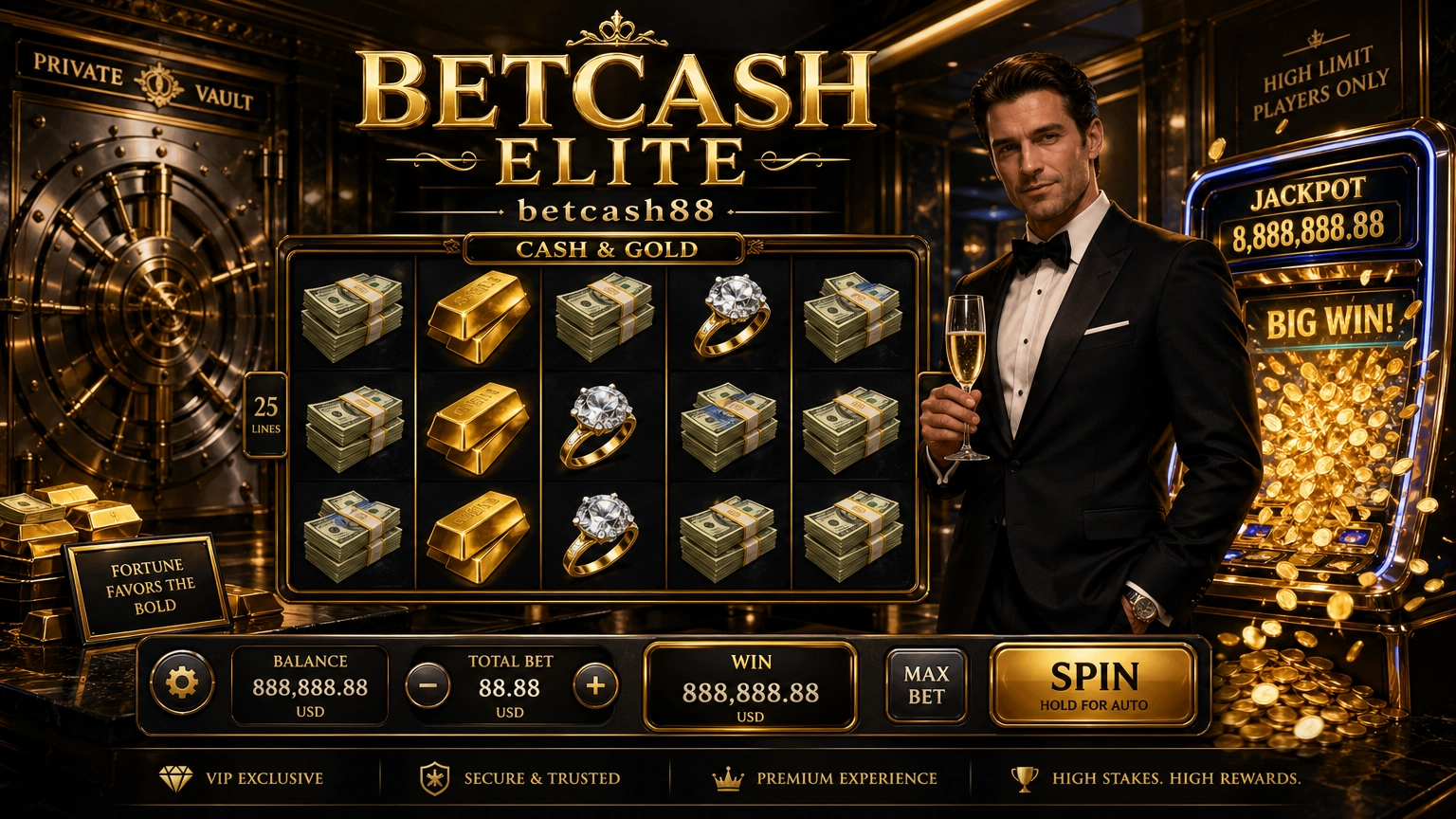Click the BALANCE amount field

[309, 686]
